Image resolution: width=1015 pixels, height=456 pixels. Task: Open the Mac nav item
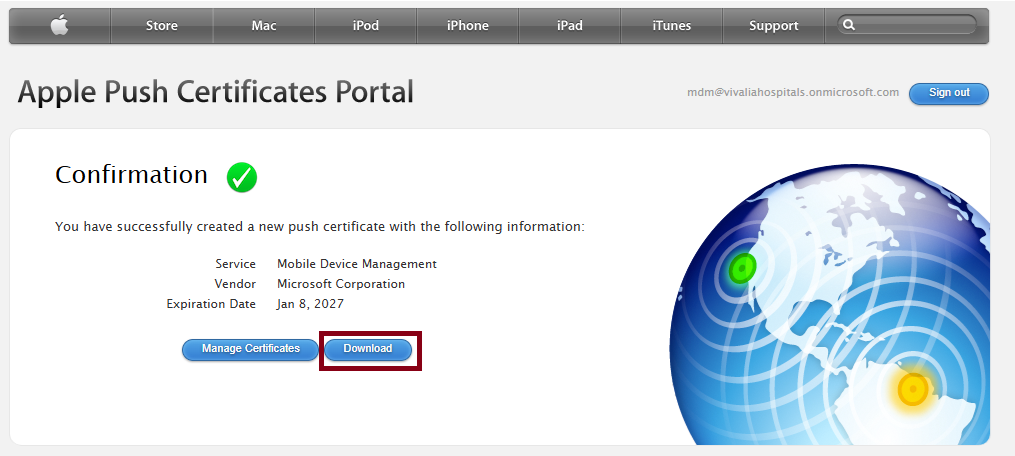pyautogui.click(x=264, y=26)
